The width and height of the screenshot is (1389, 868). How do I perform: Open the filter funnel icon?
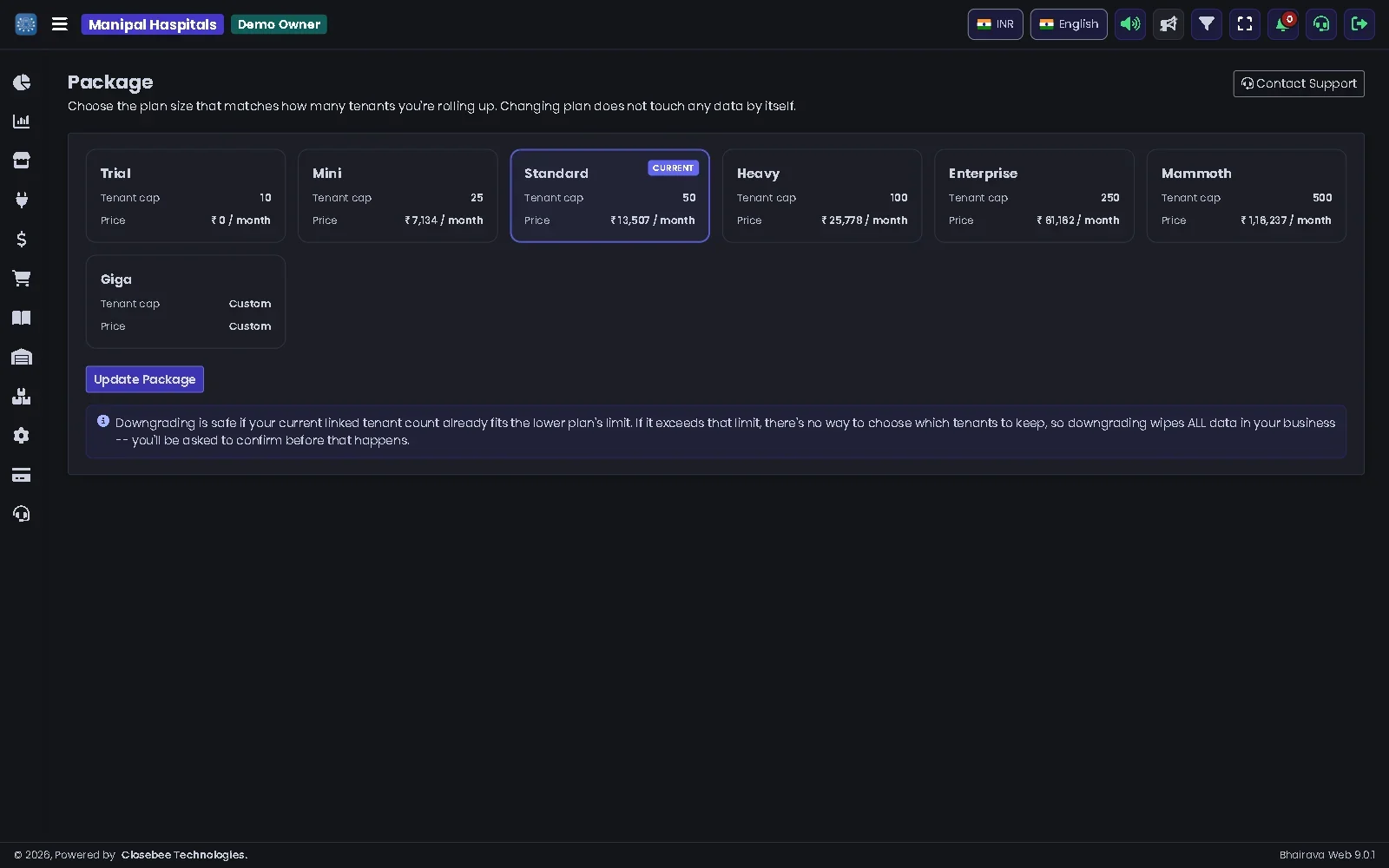[x=1207, y=24]
